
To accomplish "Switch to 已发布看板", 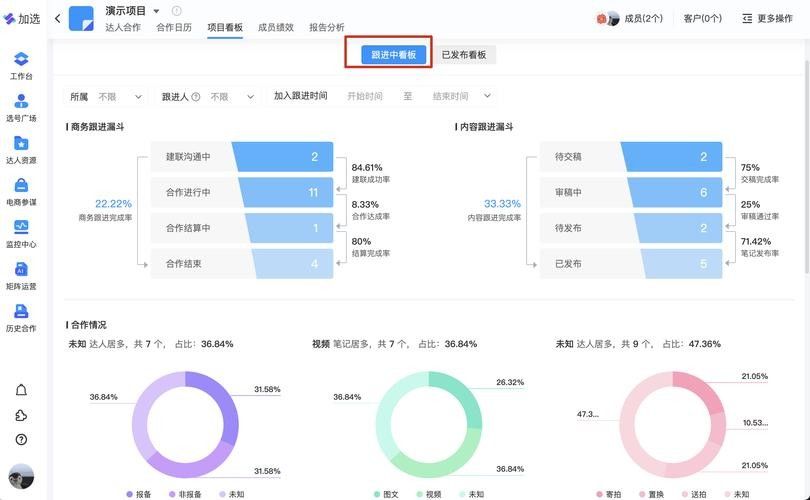I will 463,55.
